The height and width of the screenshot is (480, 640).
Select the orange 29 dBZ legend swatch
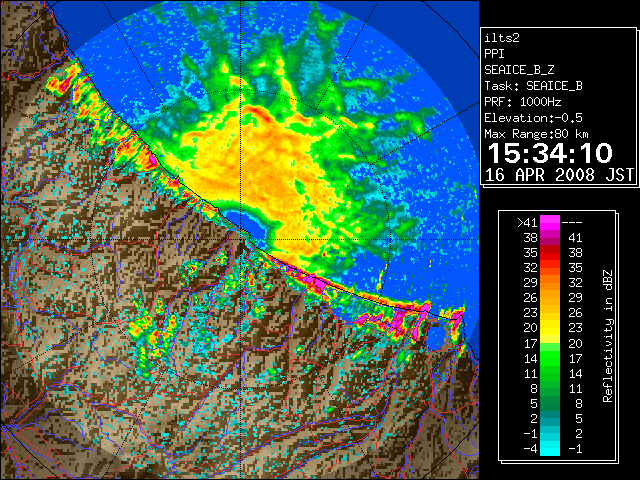point(550,283)
